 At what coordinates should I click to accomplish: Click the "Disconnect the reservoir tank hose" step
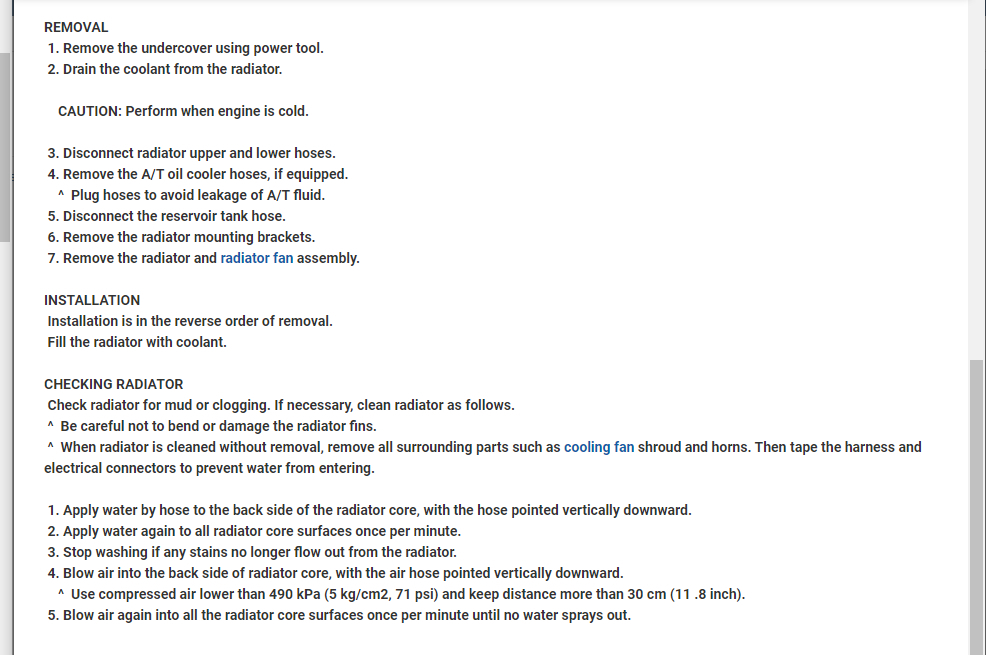coord(174,216)
